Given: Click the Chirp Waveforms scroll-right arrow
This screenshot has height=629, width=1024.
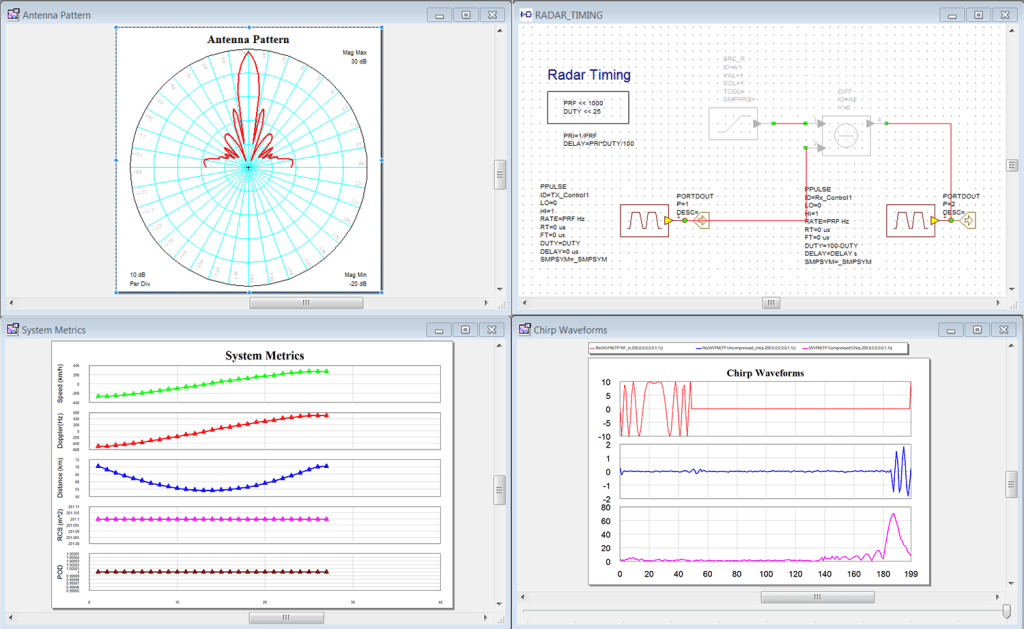Looking at the screenshot, I should (997, 597).
